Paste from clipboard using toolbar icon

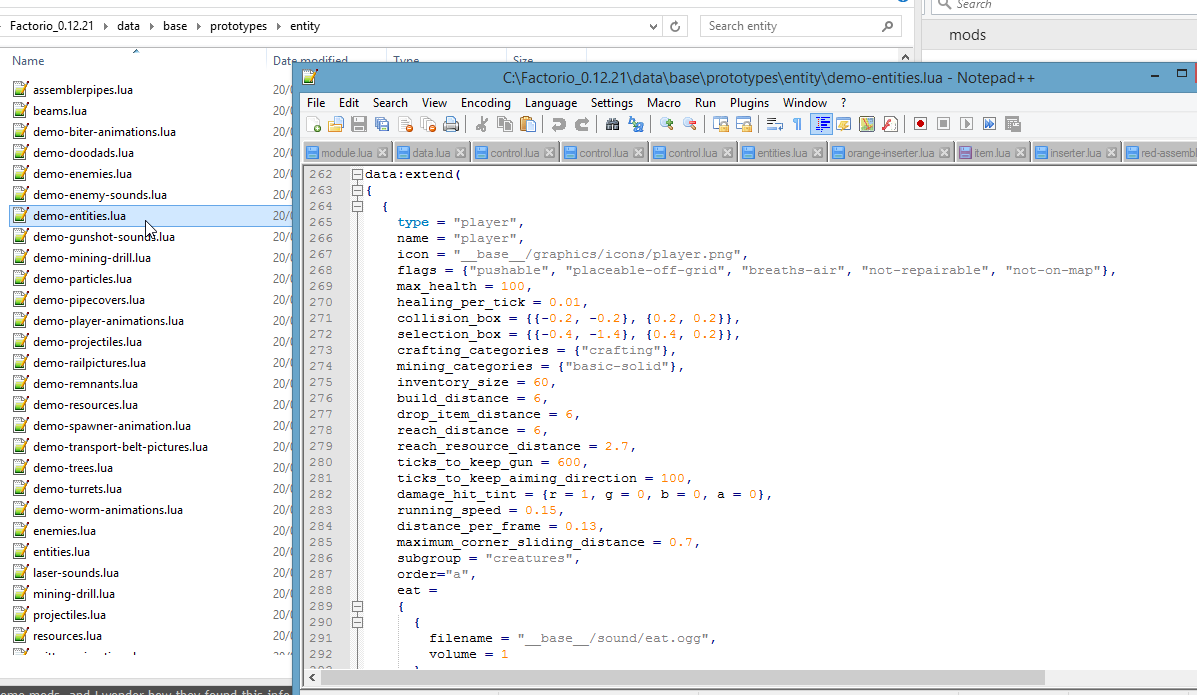coord(528,124)
